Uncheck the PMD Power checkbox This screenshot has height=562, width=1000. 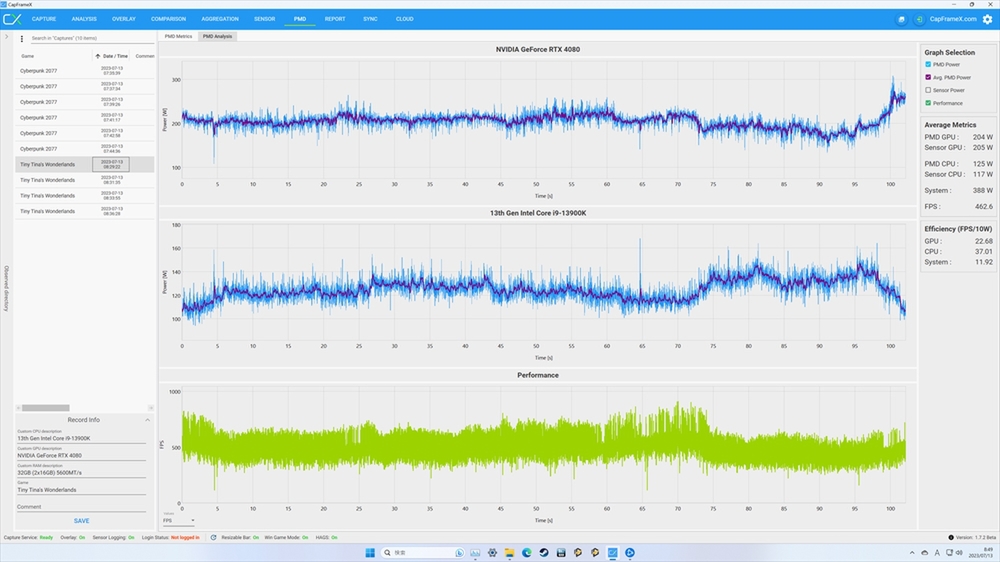coord(928,64)
